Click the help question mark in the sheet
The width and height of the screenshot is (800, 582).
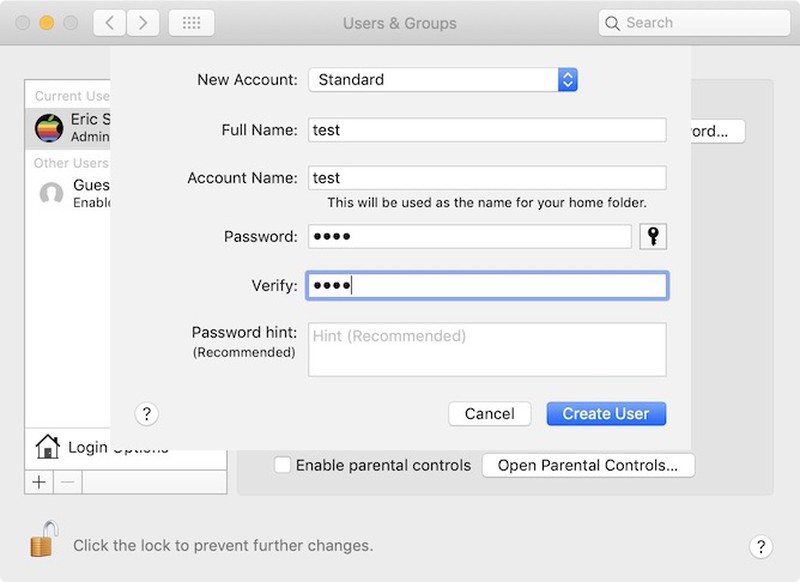pos(147,413)
